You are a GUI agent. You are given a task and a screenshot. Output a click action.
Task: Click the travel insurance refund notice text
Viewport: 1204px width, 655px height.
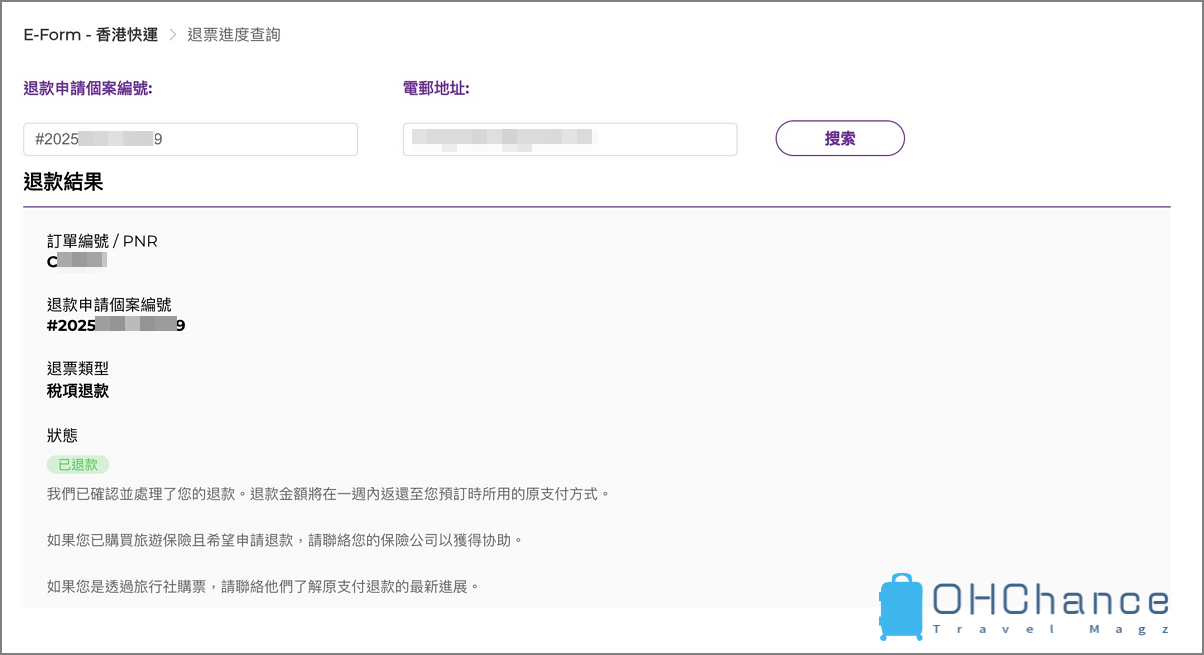[x=285, y=540]
